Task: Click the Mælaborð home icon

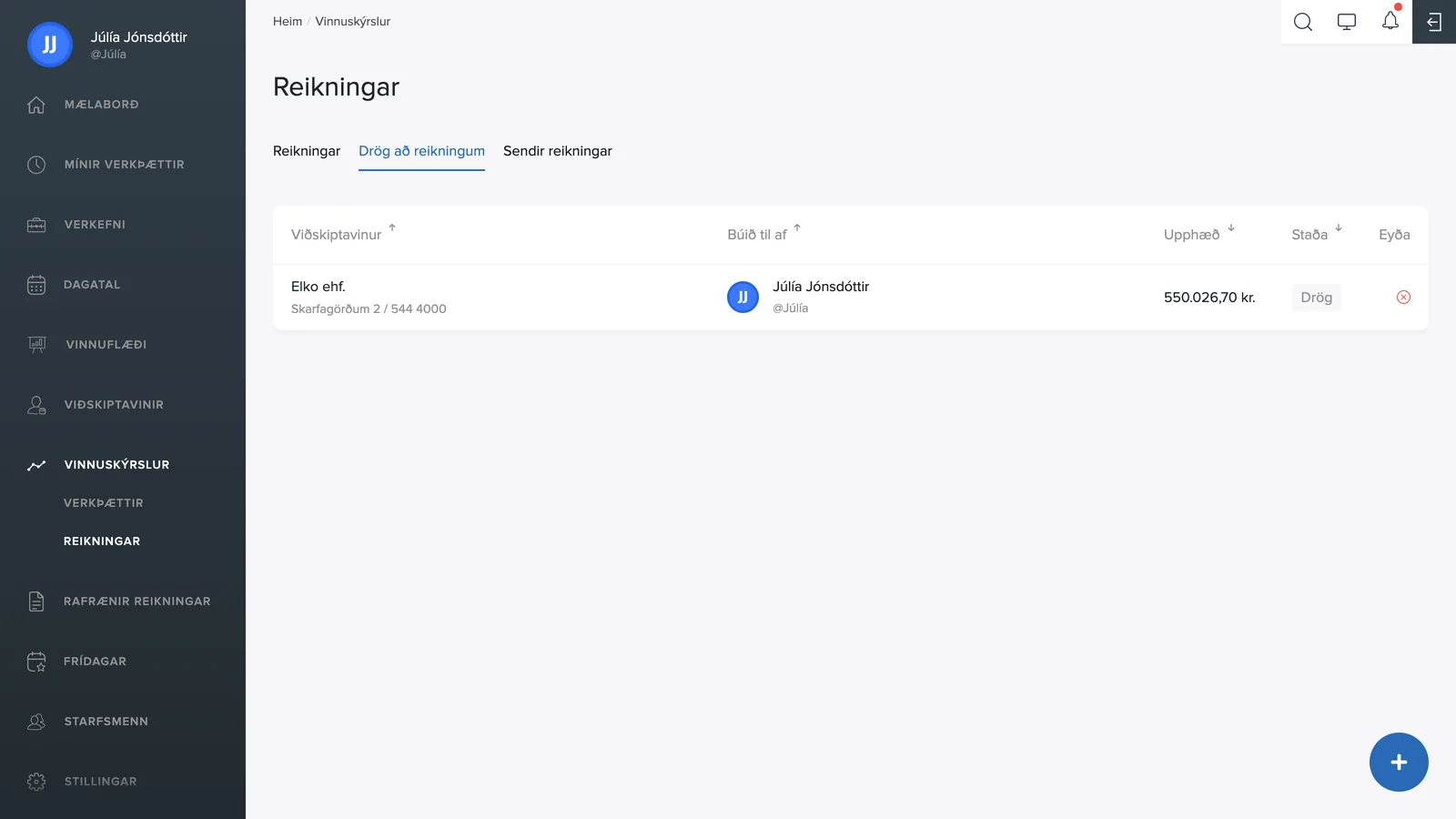Action: click(36, 105)
